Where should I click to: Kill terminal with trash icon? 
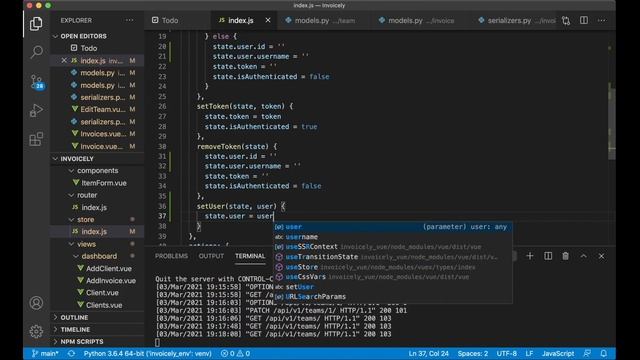coord(565,256)
